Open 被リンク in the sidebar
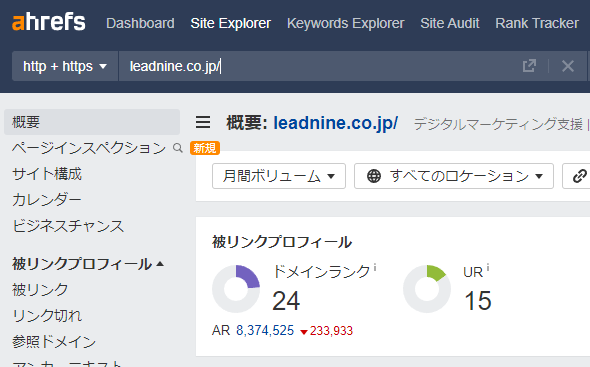Image resolution: width=590 pixels, height=367 pixels. [40, 289]
